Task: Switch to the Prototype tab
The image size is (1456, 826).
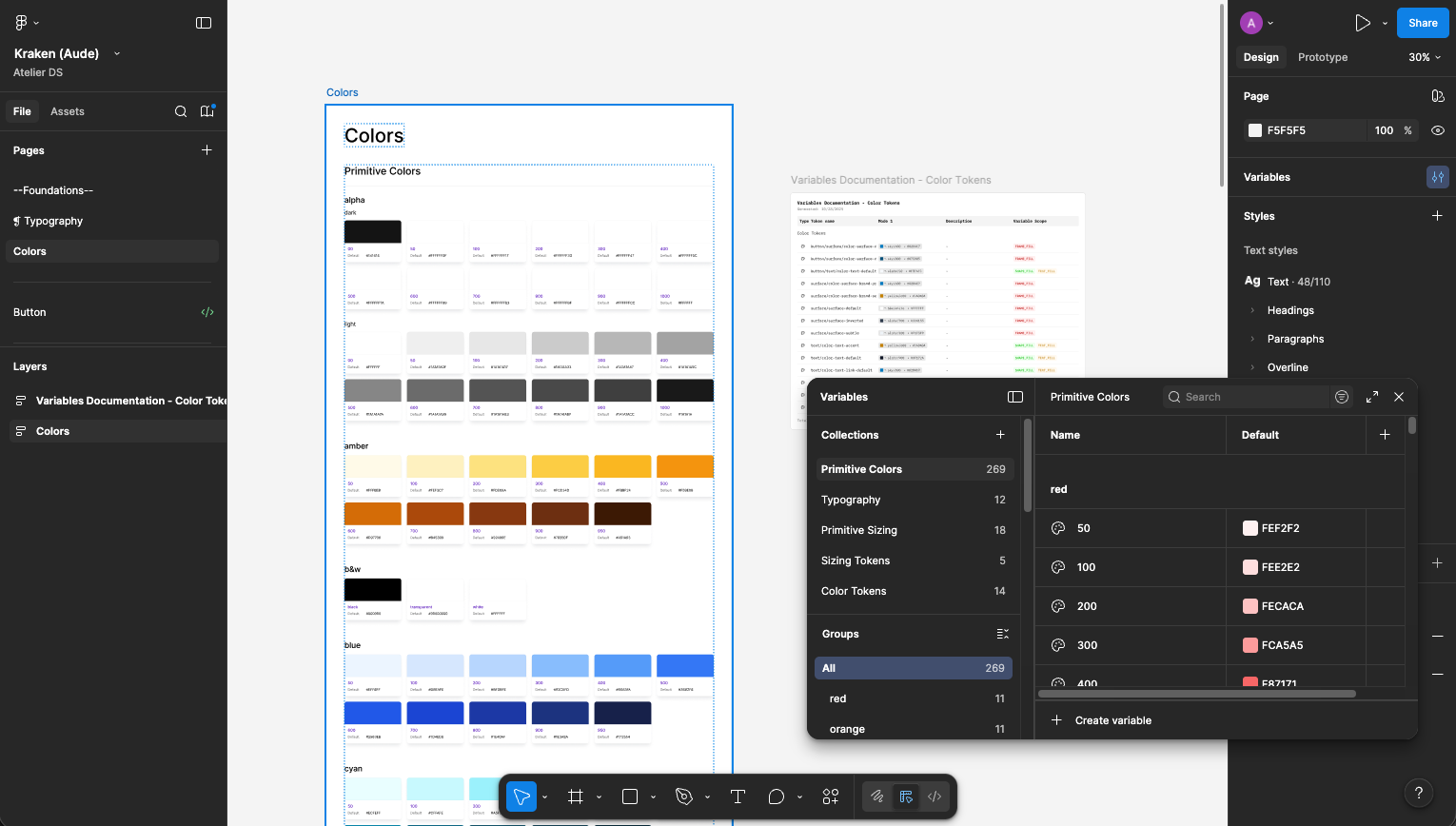Action: 1322,57
